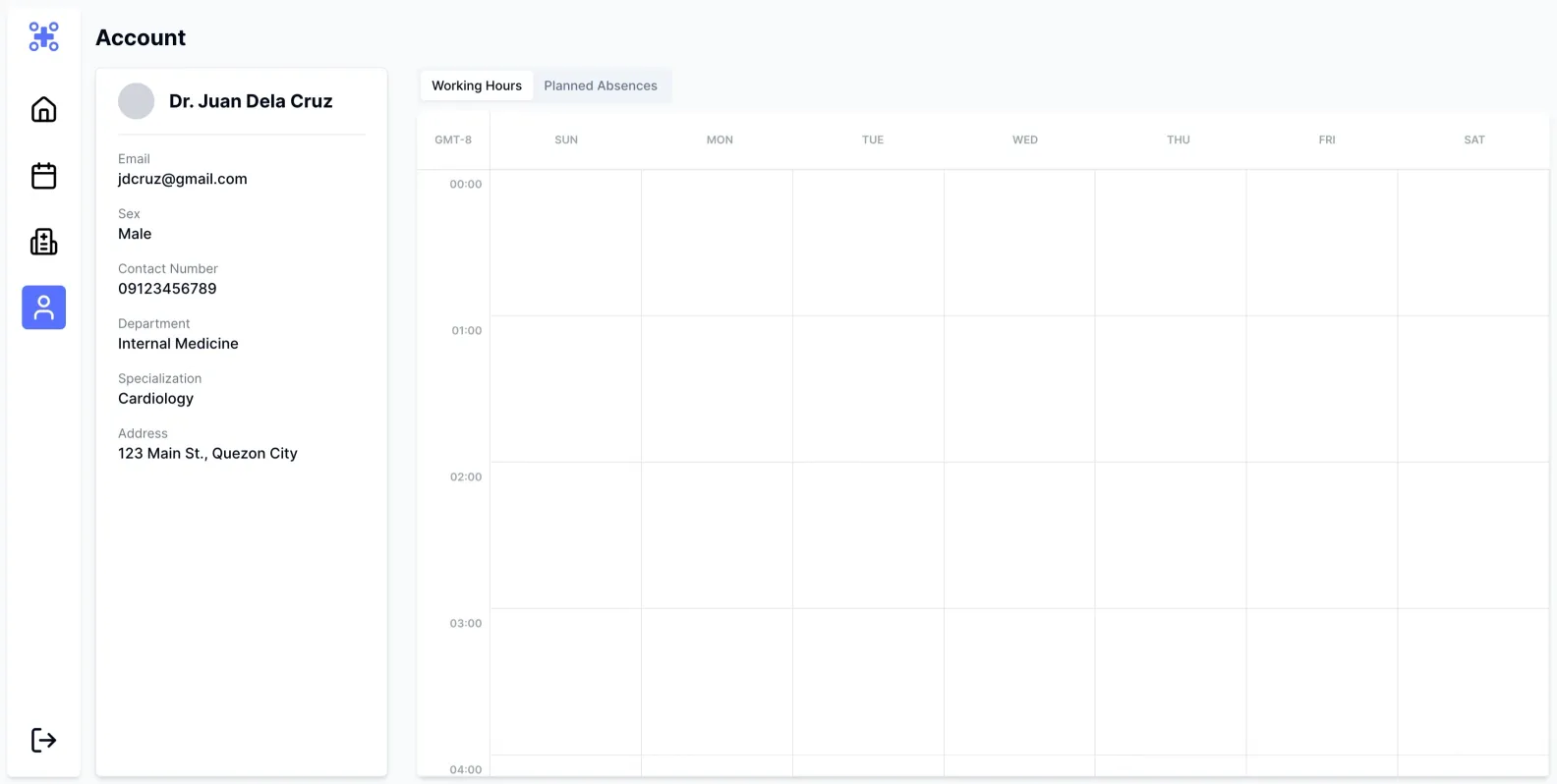
Task: Click the address 123 Main St., Quezon City
Action: coord(207,453)
